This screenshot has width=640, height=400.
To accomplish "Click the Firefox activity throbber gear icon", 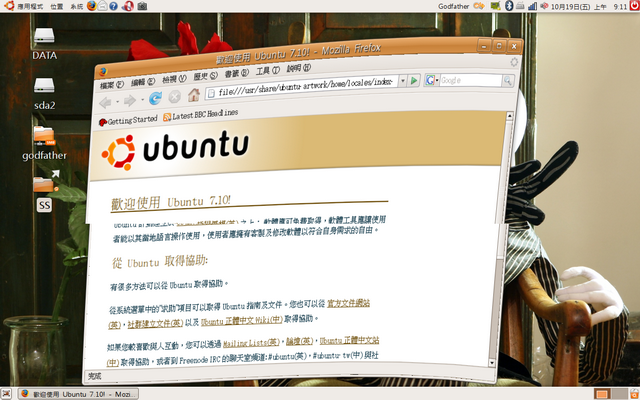I will [514, 62].
